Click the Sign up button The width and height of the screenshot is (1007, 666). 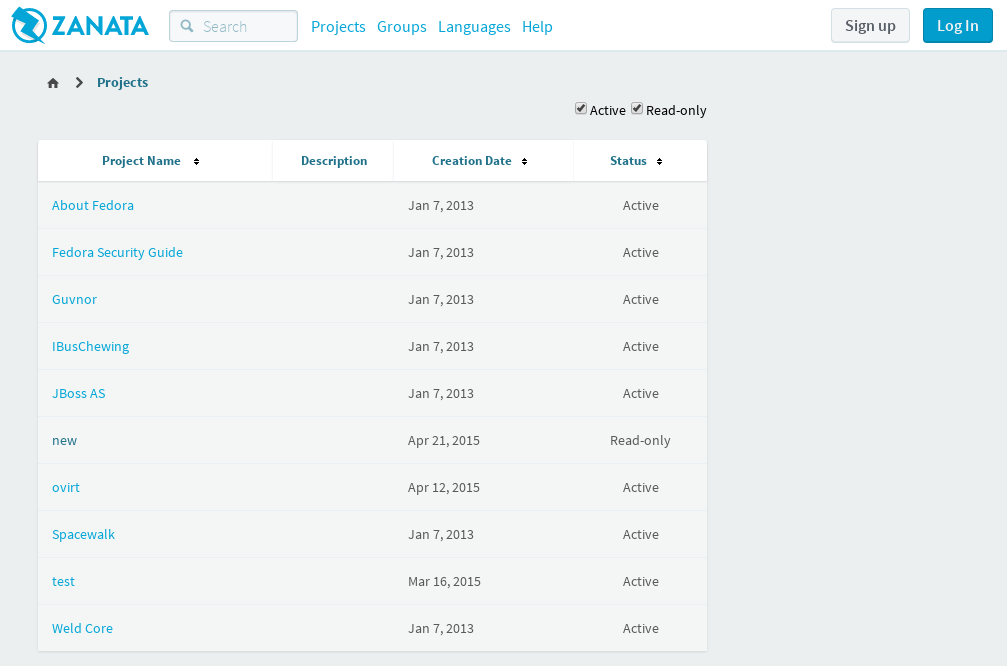(869, 25)
